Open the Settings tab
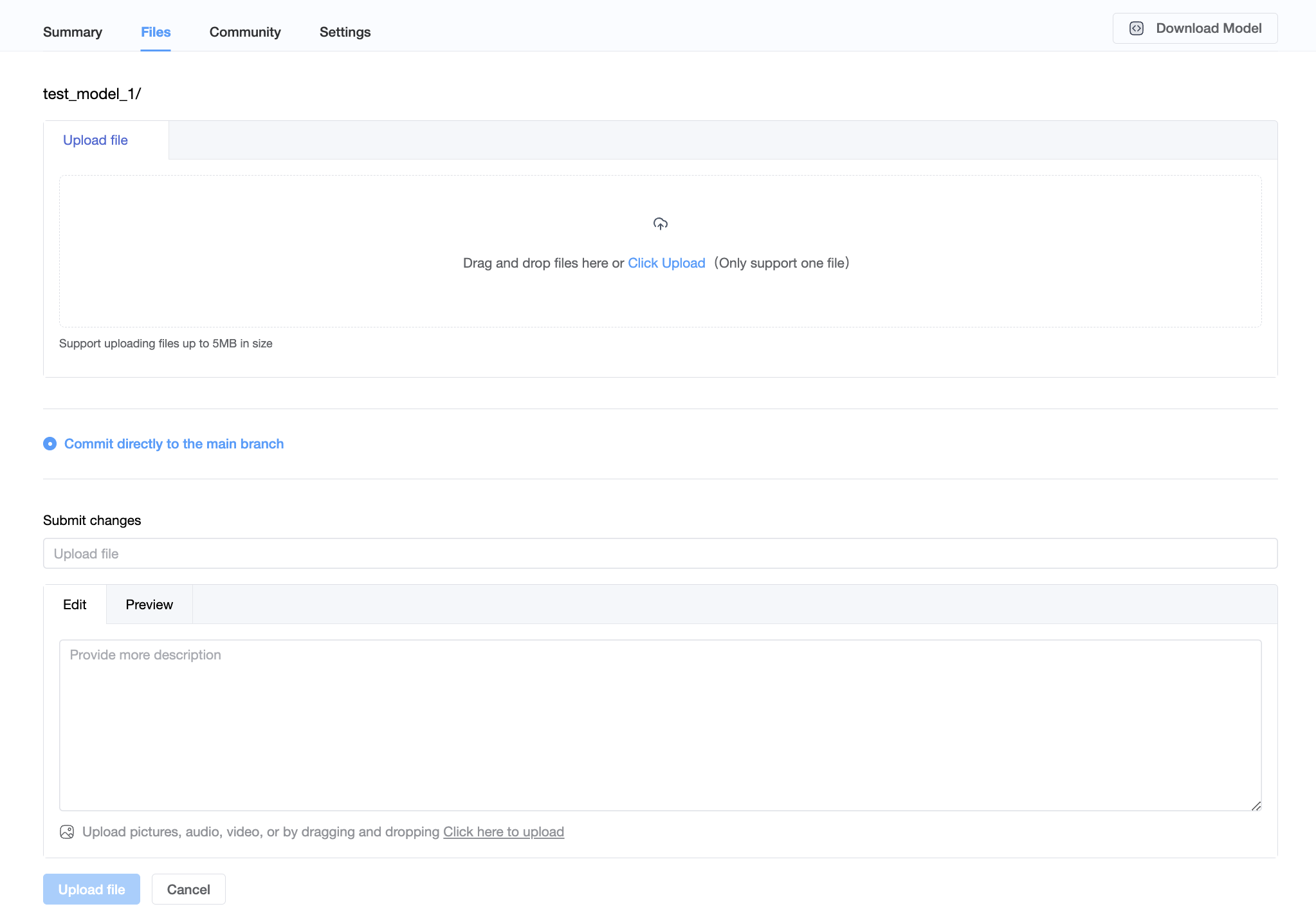This screenshot has width=1316, height=920. click(x=345, y=32)
